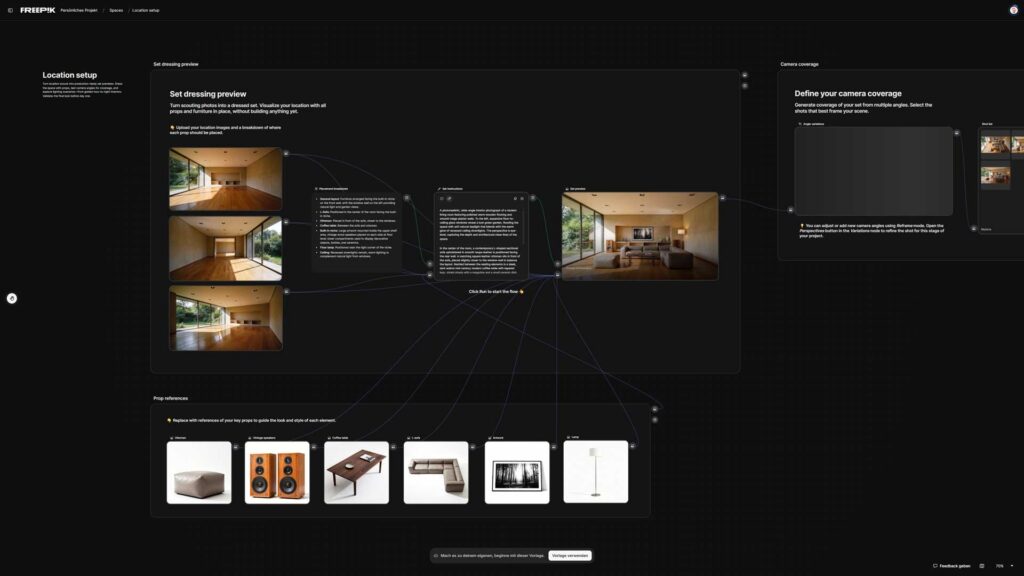Click the 'Click Run to start the flow' hint
The width and height of the screenshot is (1024, 576).
tap(496, 292)
